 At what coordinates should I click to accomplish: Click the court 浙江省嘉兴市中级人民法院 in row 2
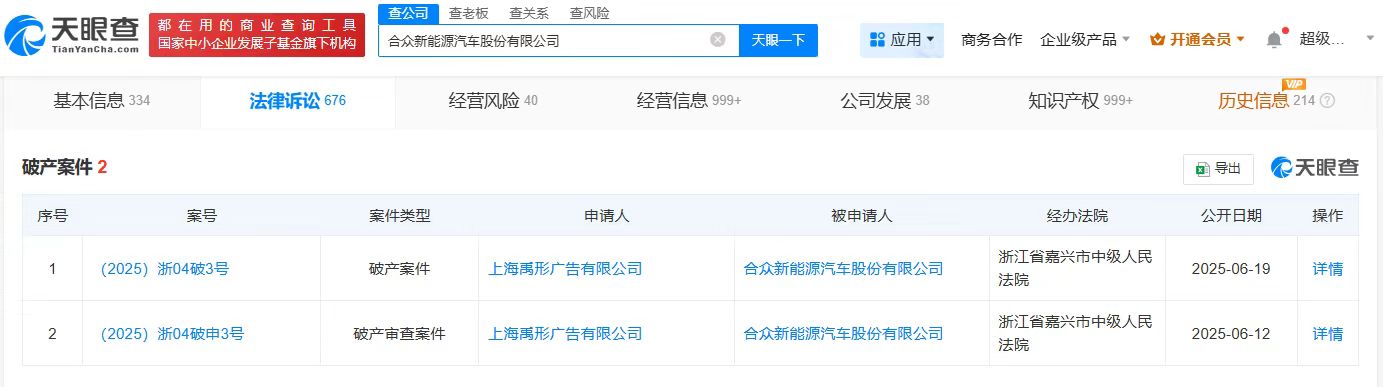(x=1076, y=333)
